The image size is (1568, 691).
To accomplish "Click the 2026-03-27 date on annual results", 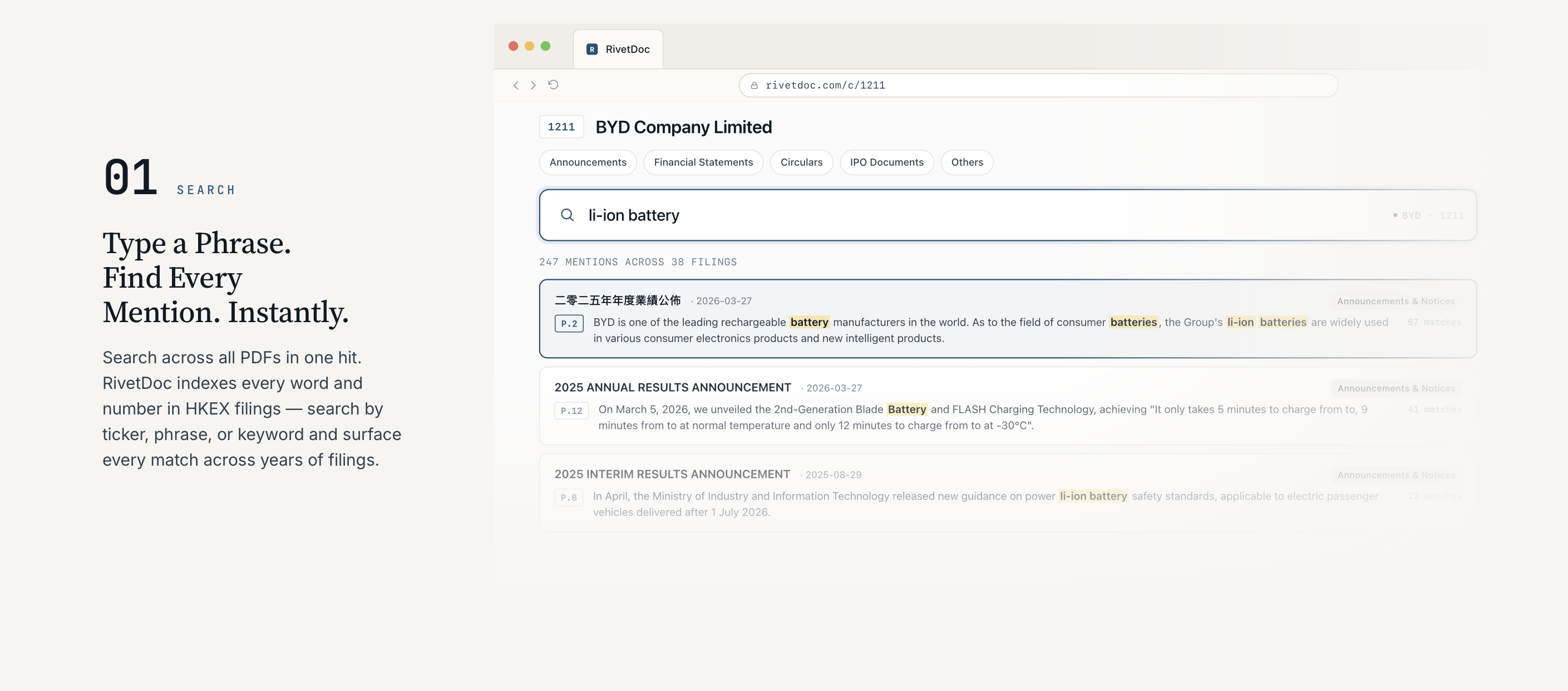I will 834,388.
